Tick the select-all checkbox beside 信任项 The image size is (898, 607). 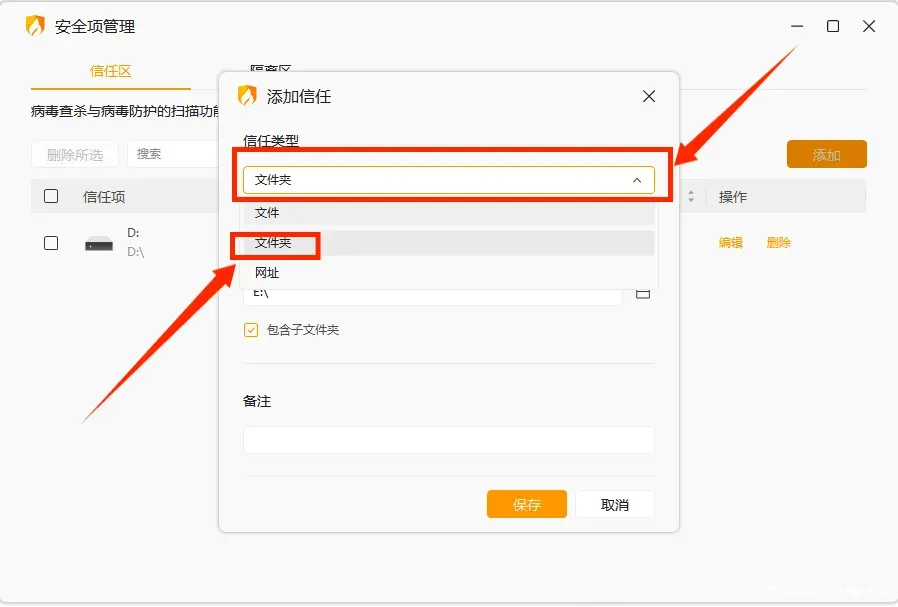(x=51, y=197)
